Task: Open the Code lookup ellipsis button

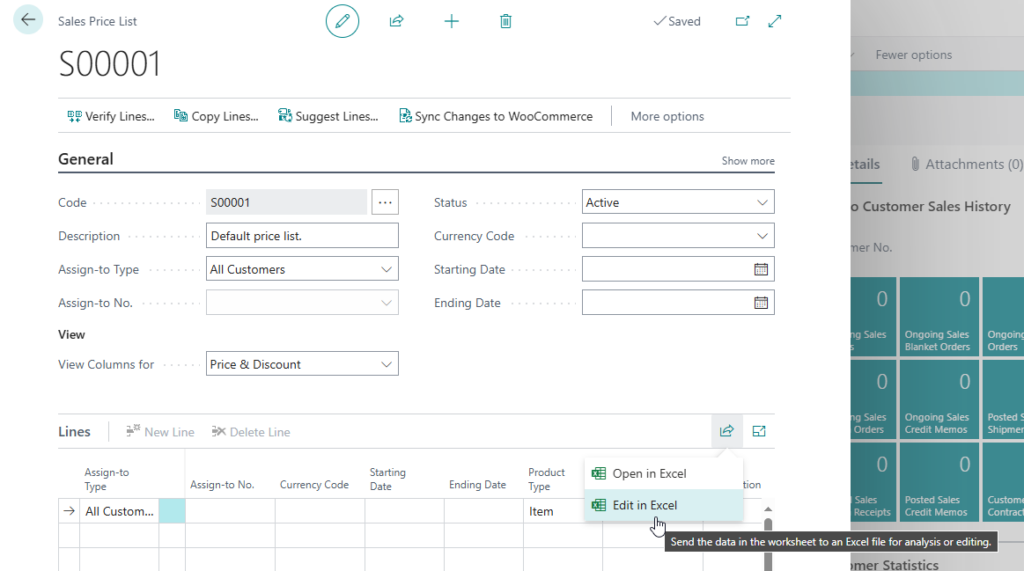Action: 385,203
